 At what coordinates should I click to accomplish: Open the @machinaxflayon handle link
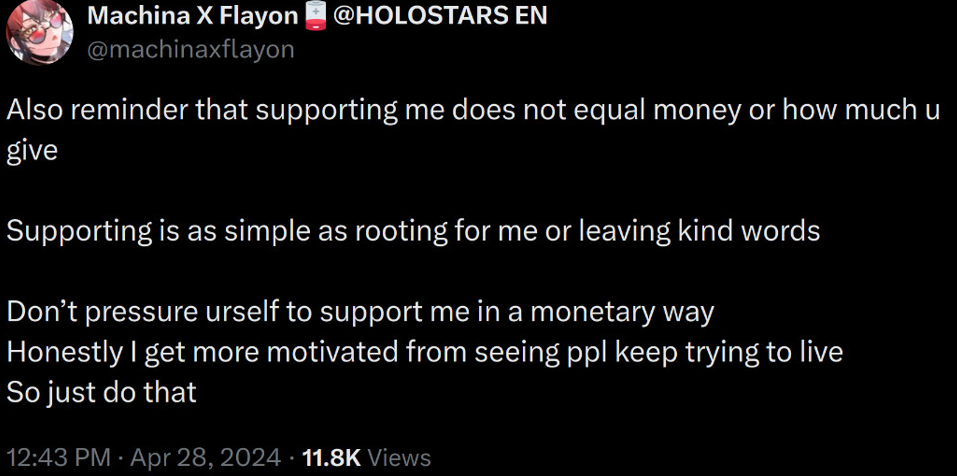(191, 49)
